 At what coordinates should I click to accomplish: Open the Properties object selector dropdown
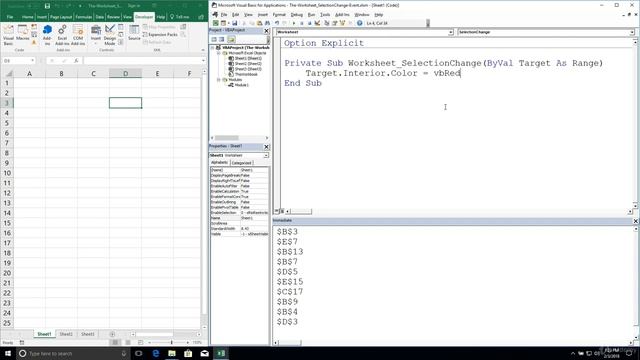click(x=266, y=156)
